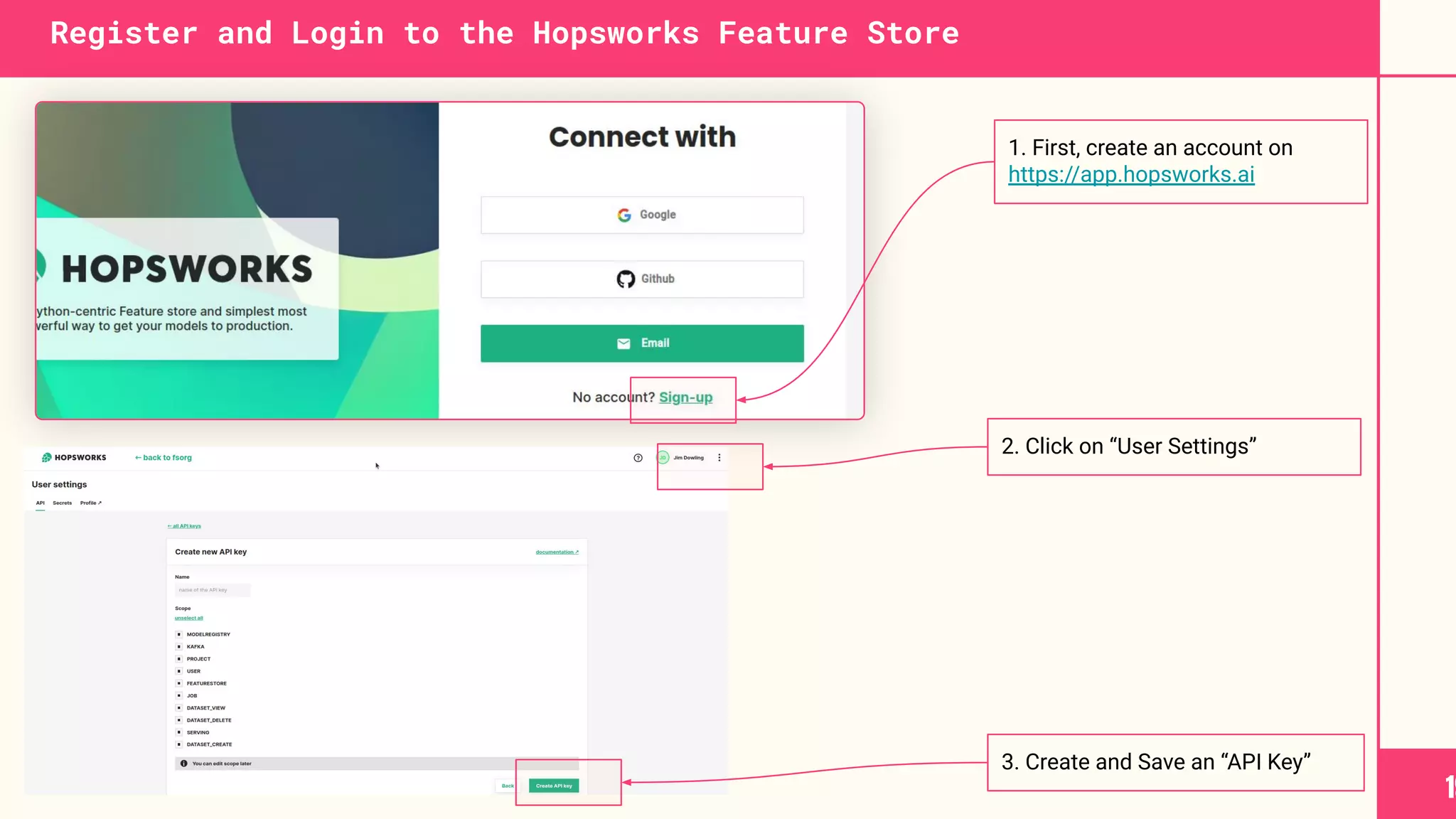Click the Google logo icon
1456x819 pixels.
click(x=624, y=215)
